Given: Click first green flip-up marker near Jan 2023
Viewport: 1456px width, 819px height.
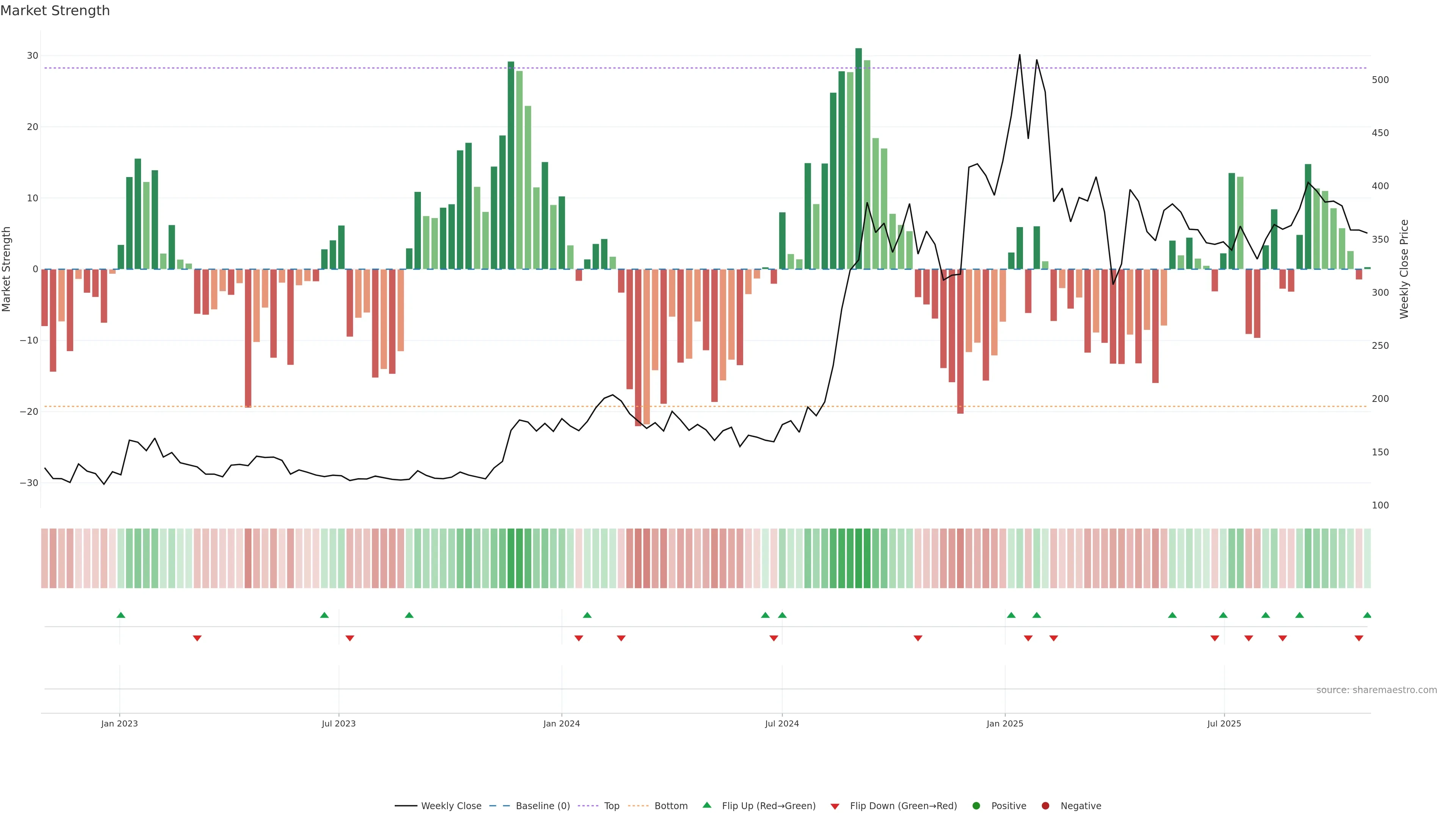Looking at the screenshot, I should (x=121, y=615).
